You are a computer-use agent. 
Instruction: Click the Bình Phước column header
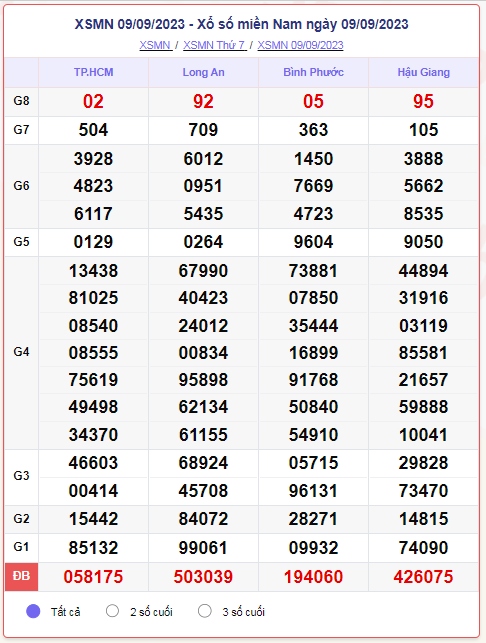click(x=313, y=72)
